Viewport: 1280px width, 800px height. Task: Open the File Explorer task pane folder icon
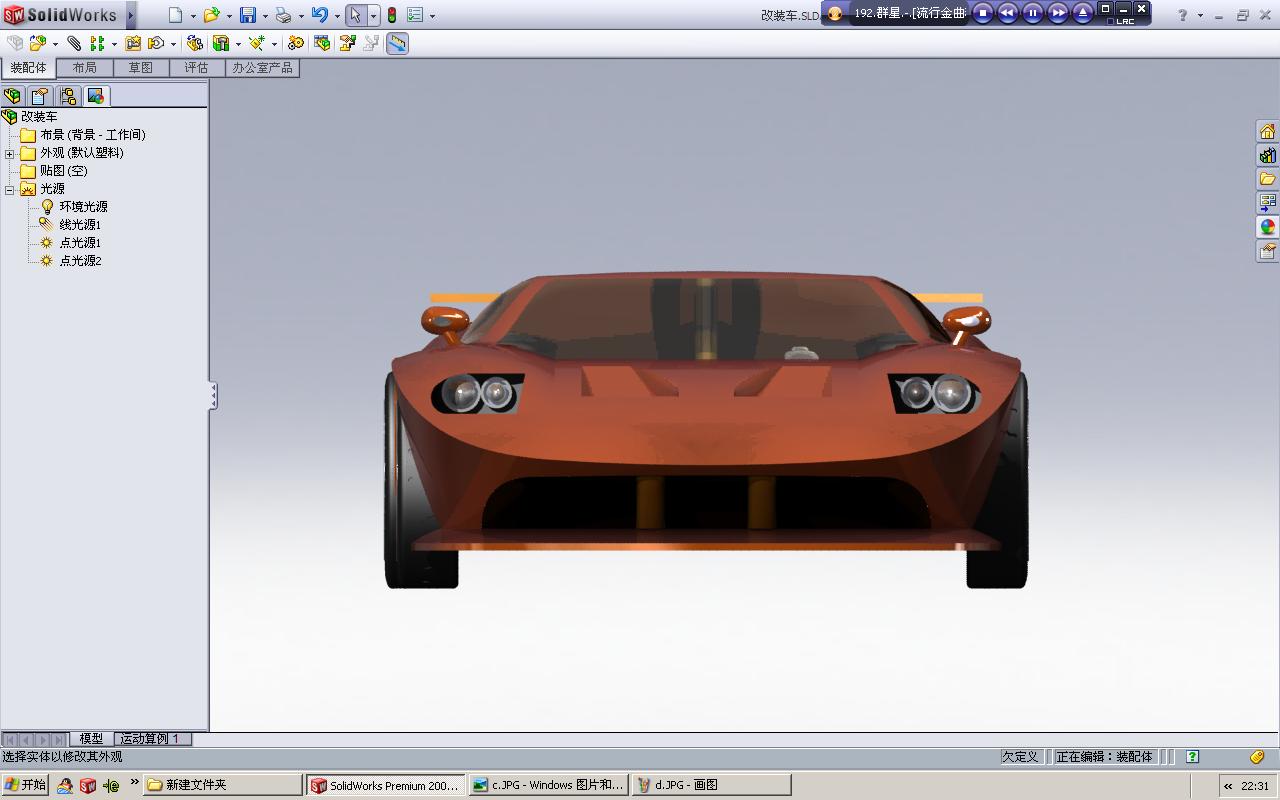(1268, 179)
